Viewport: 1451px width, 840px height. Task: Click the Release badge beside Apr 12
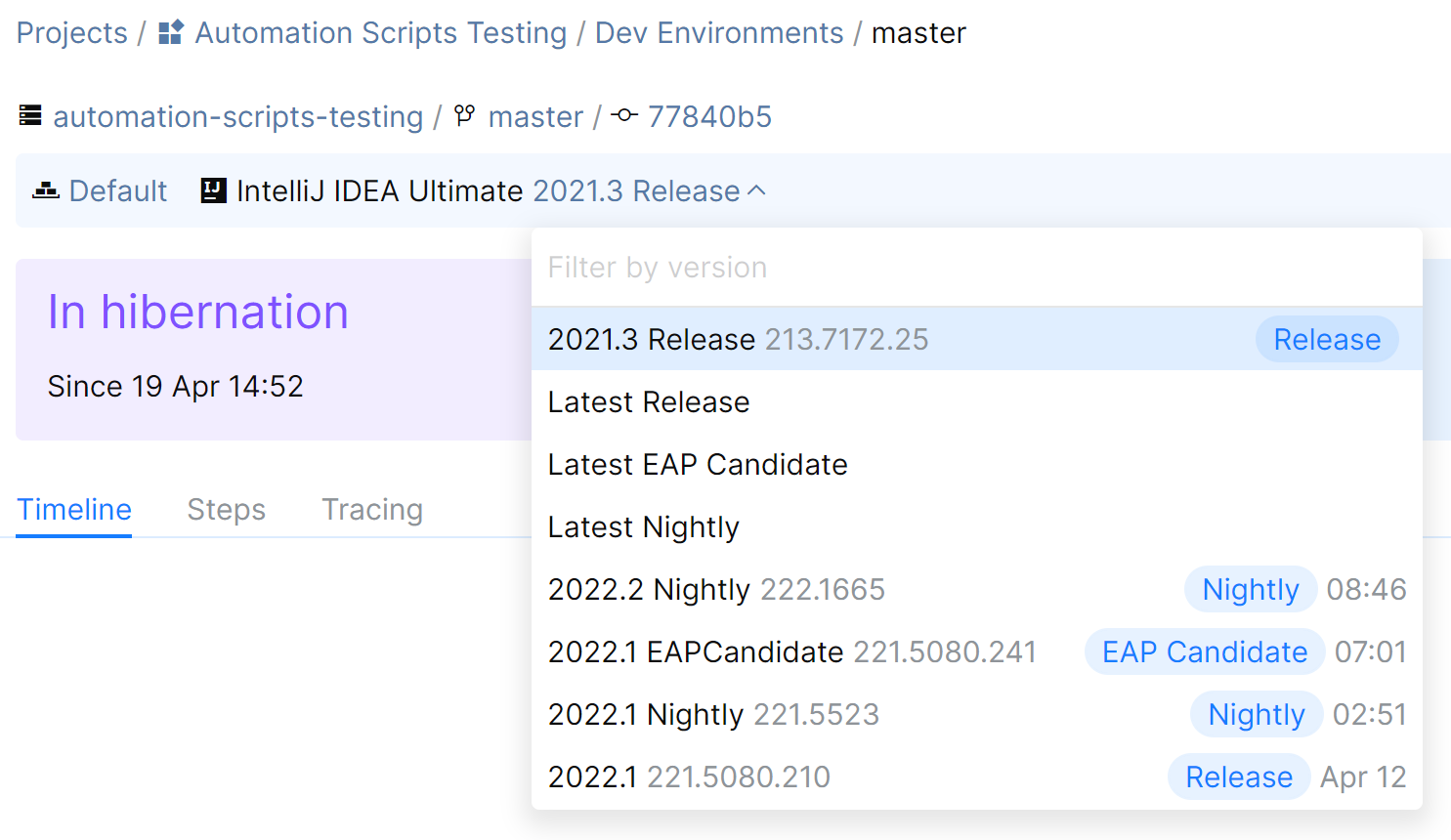[1239, 777]
